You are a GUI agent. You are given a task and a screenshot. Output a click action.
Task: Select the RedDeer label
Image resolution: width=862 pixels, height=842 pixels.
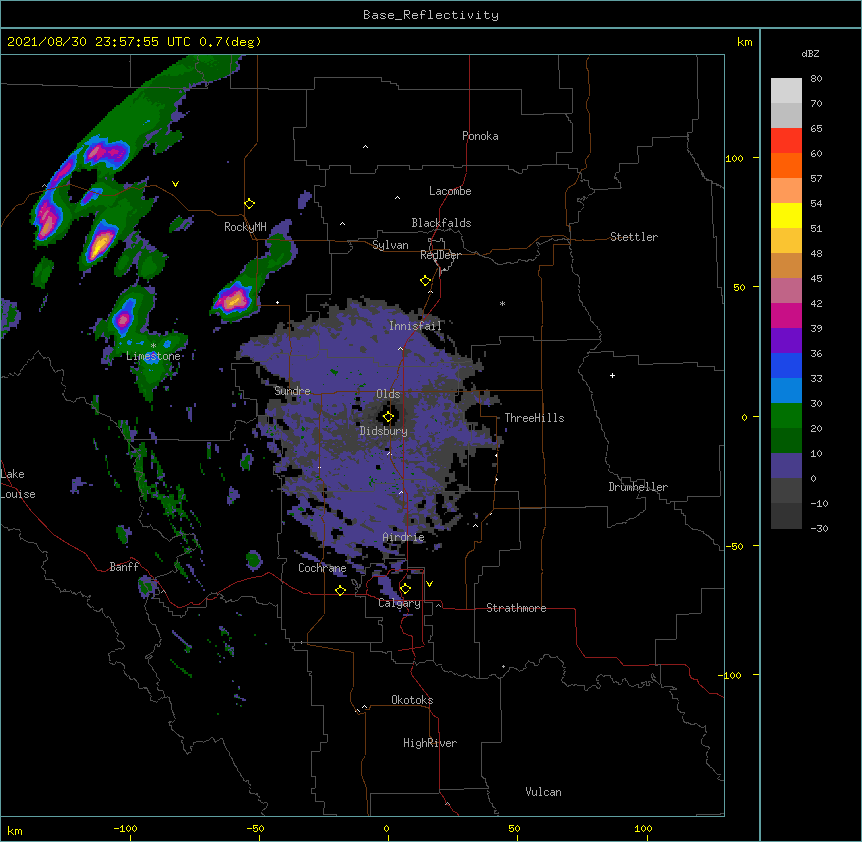[440, 255]
